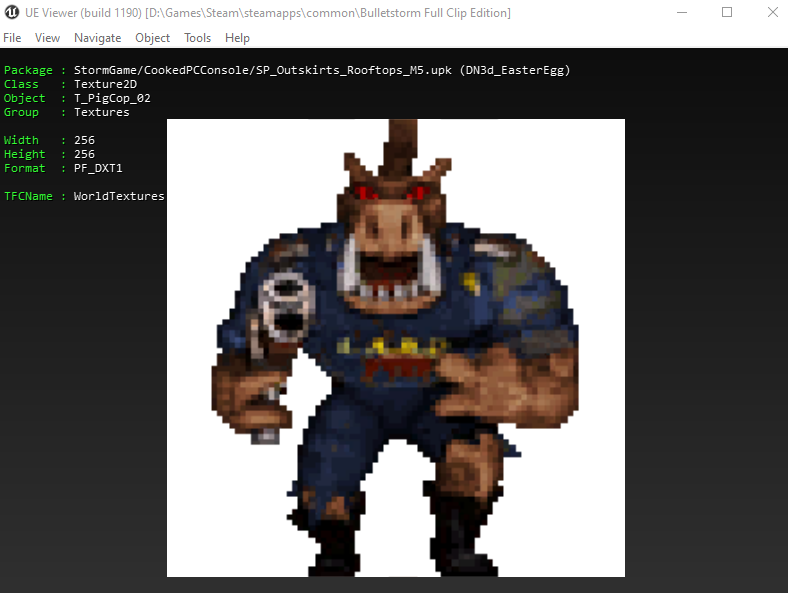Click the green Package label

pyautogui.click(x=28, y=70)
